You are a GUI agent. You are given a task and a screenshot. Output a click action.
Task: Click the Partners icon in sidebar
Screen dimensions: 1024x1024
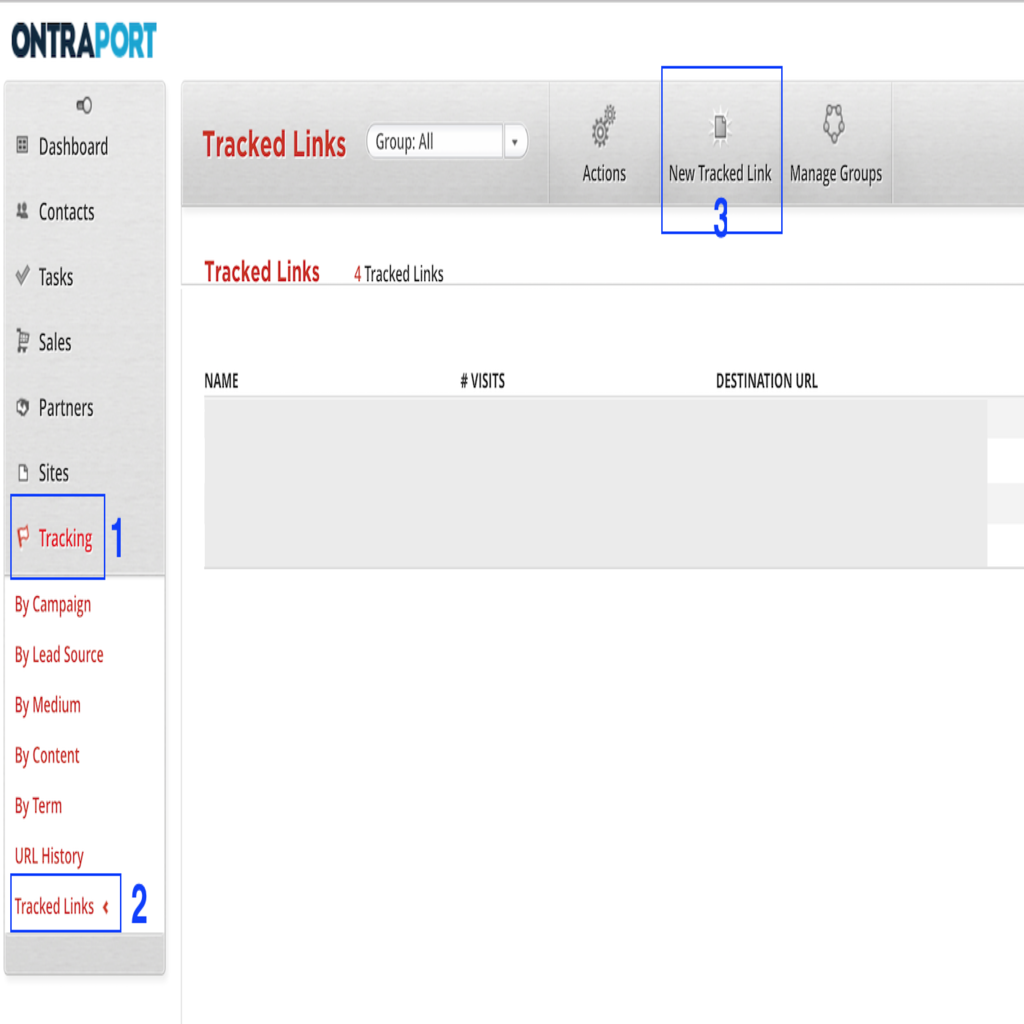23,408
